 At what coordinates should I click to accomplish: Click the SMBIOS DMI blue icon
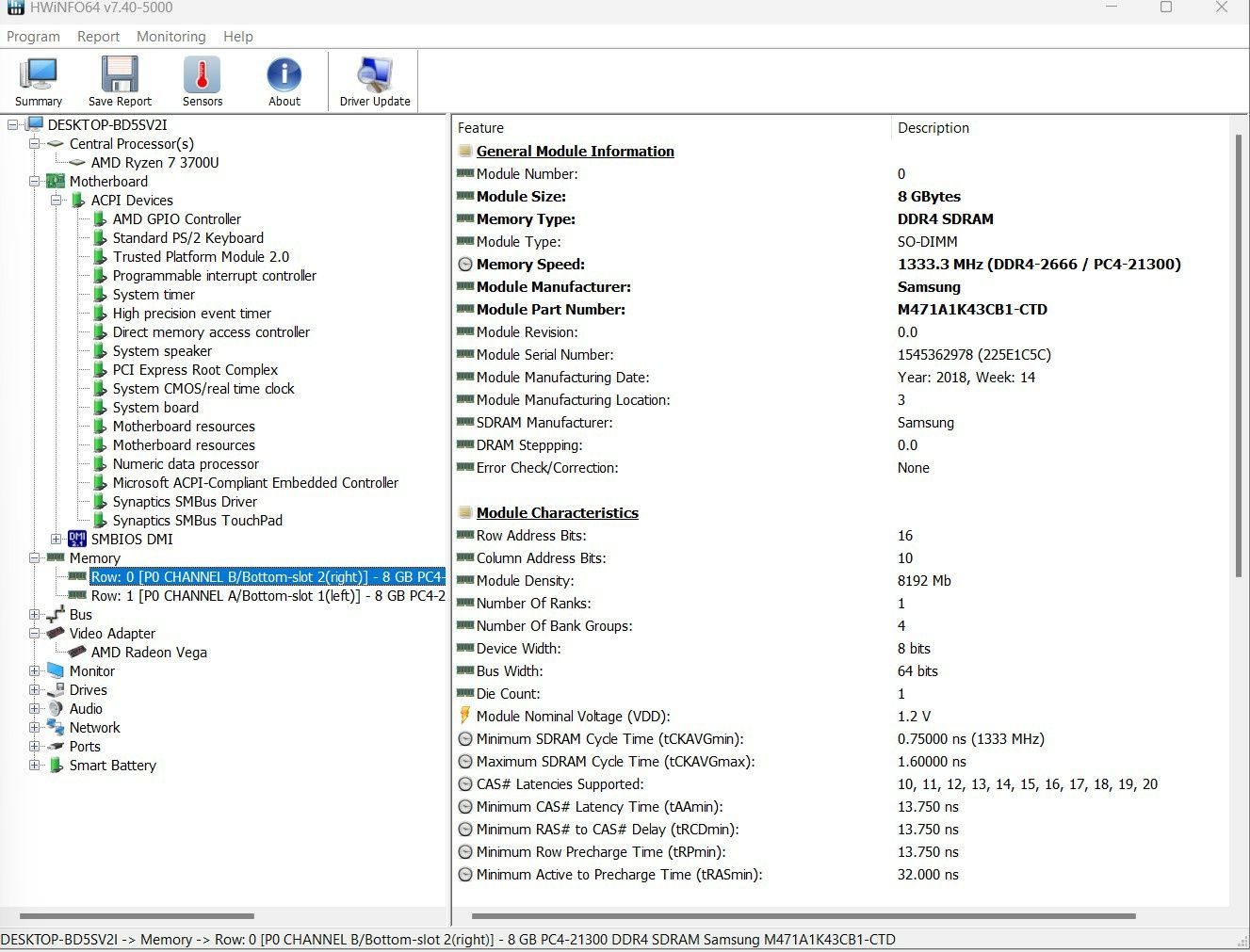[77, 539]
